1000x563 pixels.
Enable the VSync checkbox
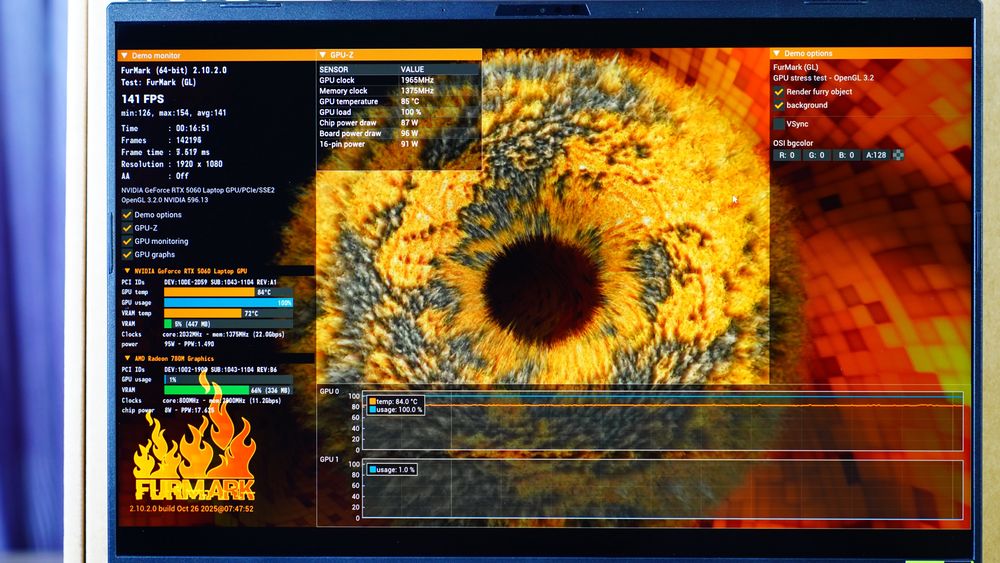click(779, 124)
